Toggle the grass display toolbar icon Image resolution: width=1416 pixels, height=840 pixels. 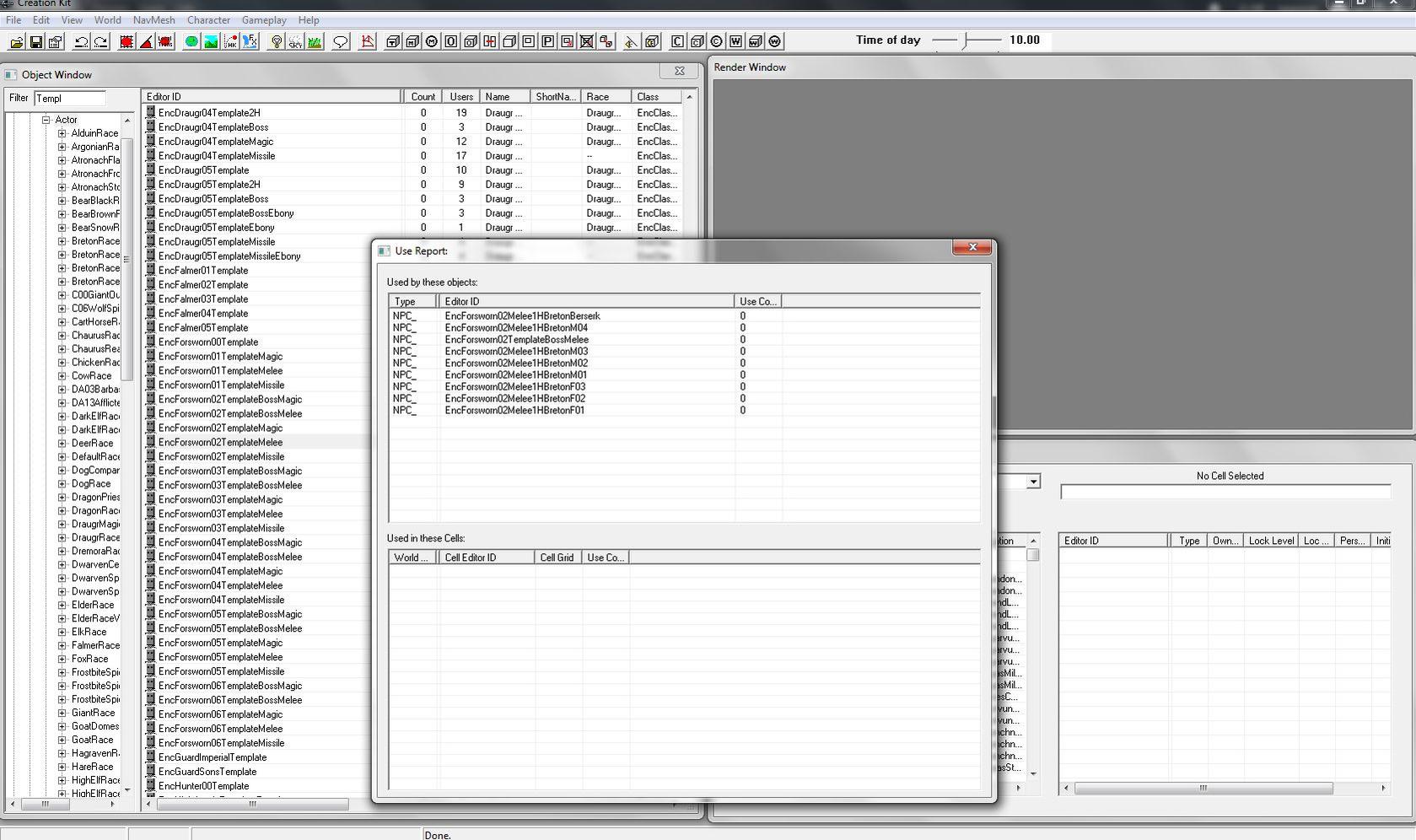pyautogui.click(x=315, y=41)
